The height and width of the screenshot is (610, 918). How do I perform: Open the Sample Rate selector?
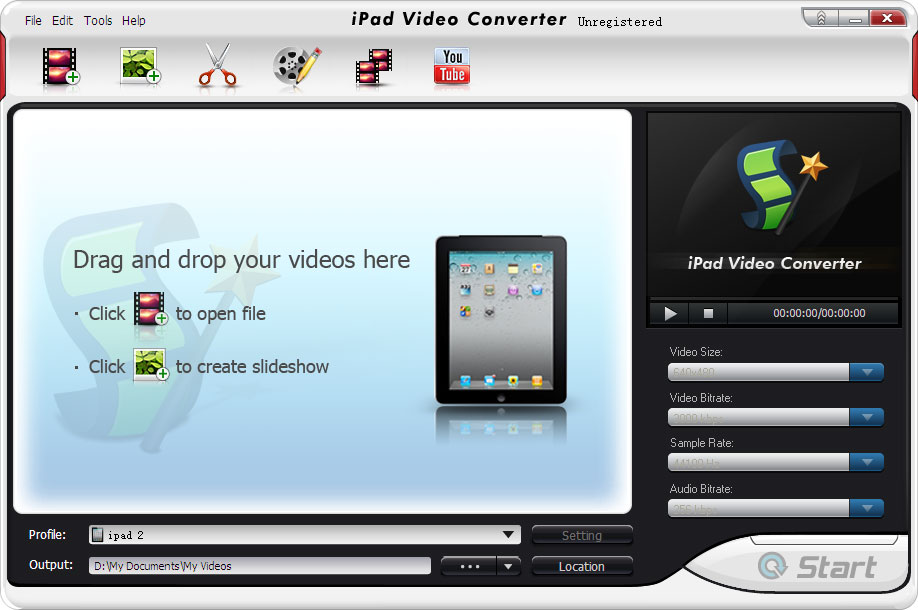(867, 462)
